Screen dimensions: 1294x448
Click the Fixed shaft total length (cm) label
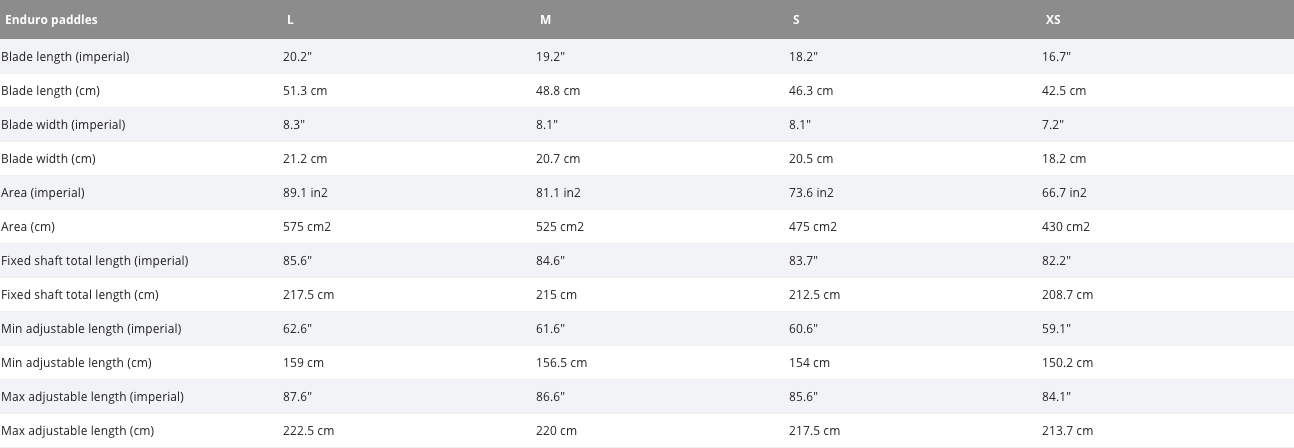(80, 295)
